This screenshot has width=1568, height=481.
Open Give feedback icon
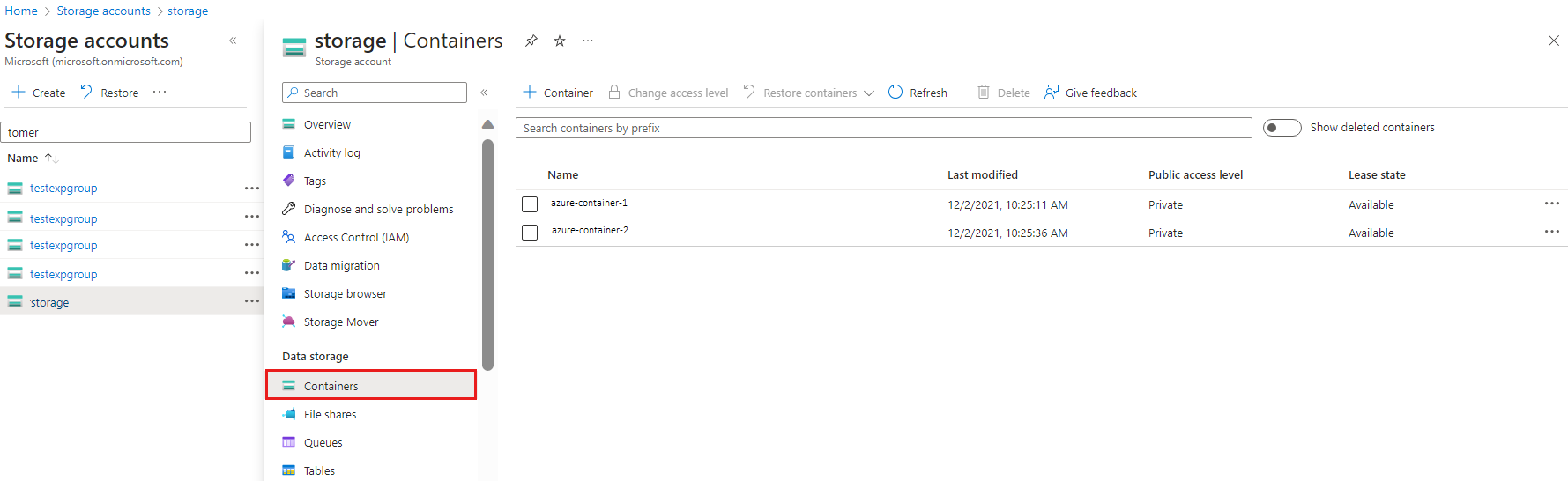pos(1052,92)
